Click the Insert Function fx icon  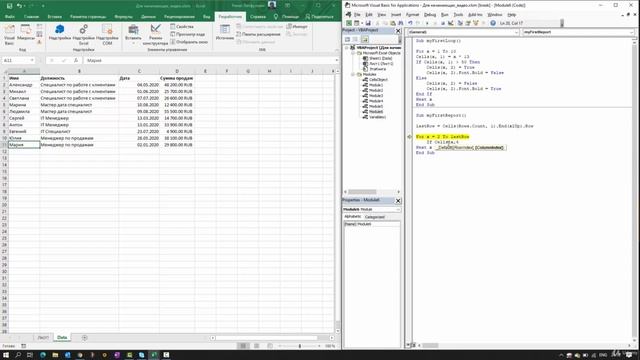[x=76, y=60]
